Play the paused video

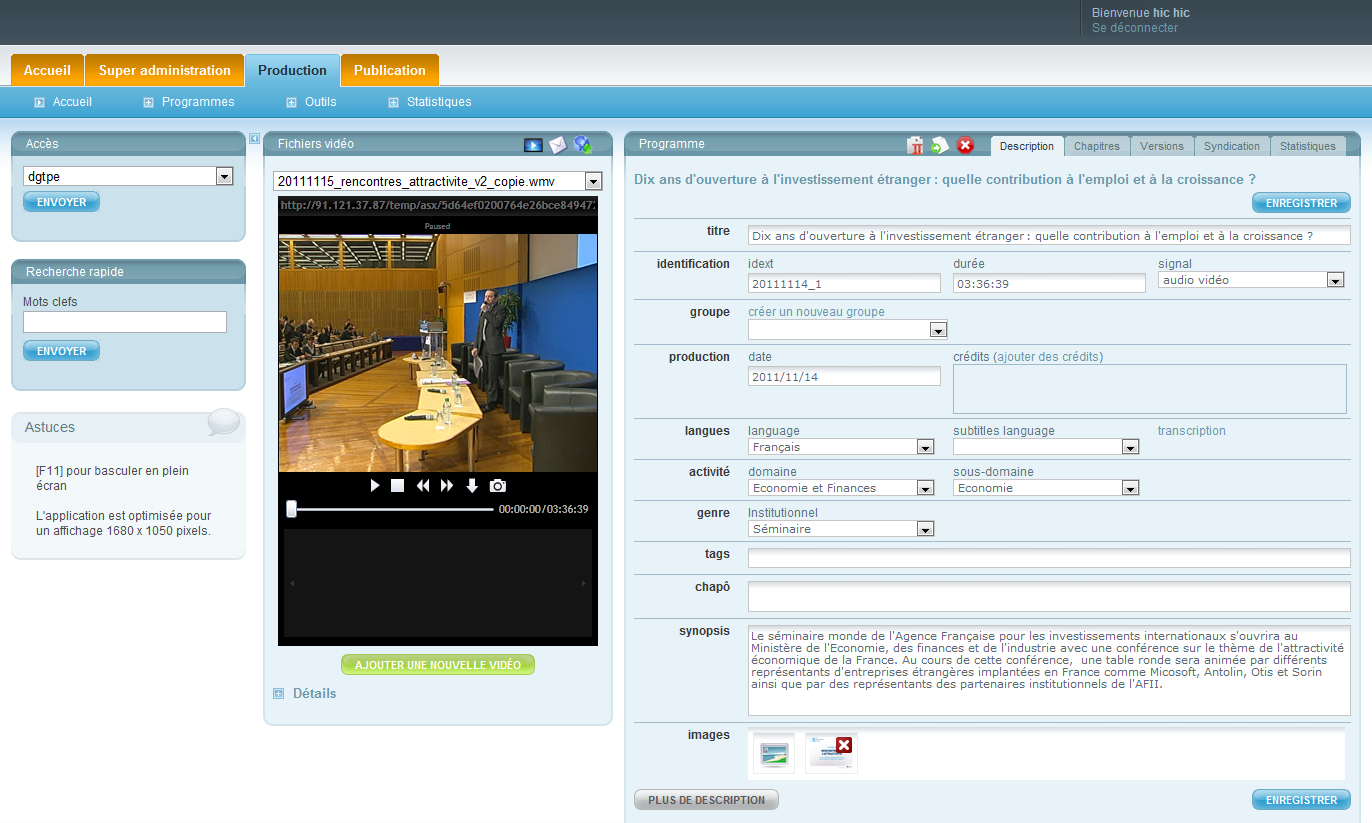tap(375, 486)
